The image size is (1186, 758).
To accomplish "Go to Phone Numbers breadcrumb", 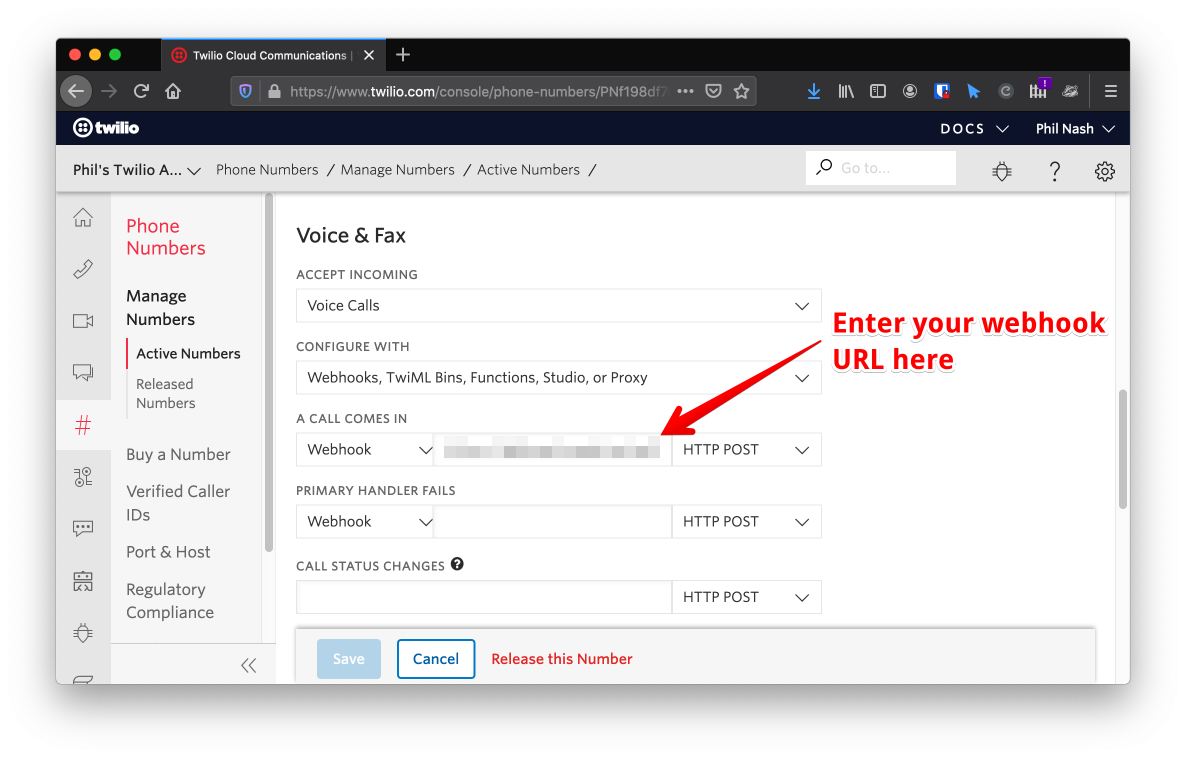I will tap(267, 169).
